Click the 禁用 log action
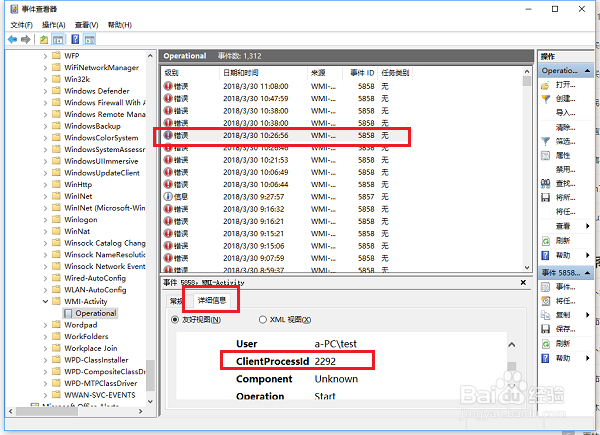Screen dimensions: 600x435 566,169
